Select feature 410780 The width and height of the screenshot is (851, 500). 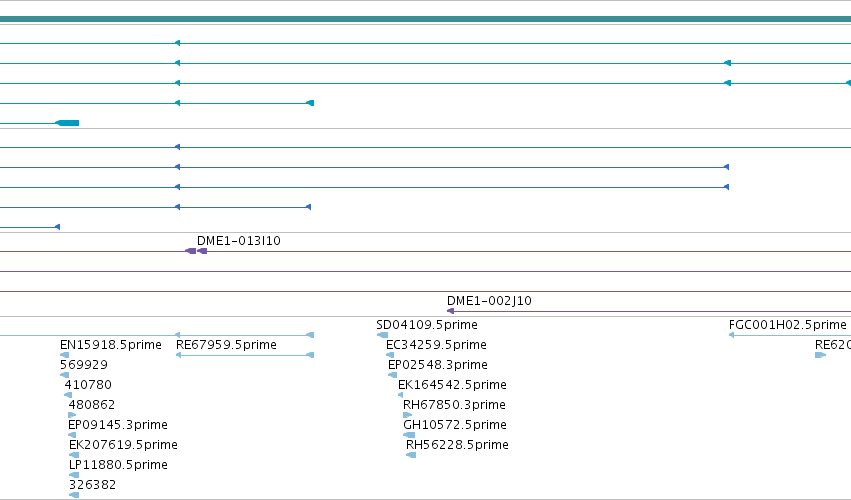click(x=88, y=385)
